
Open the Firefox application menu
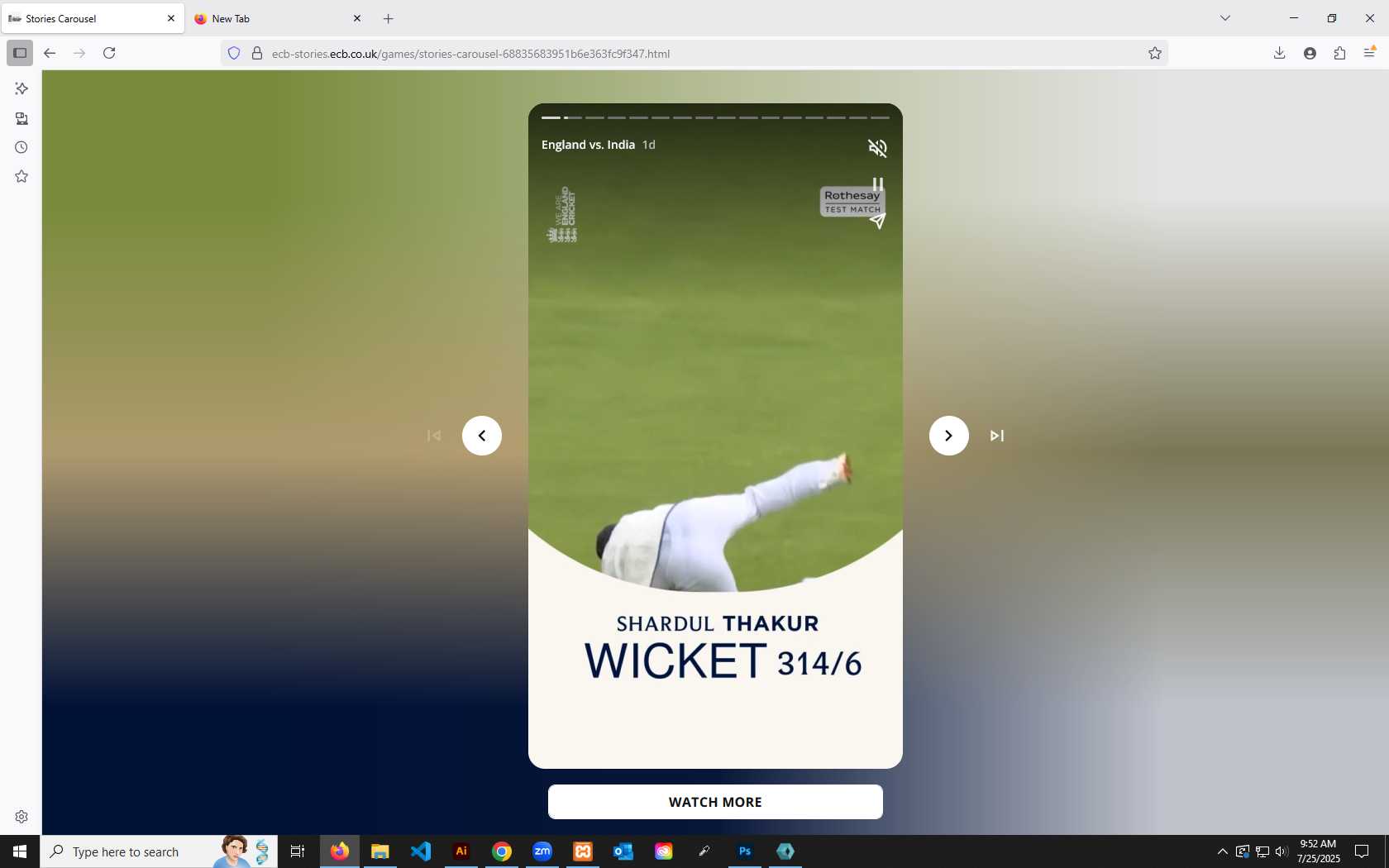[1369, 53]
